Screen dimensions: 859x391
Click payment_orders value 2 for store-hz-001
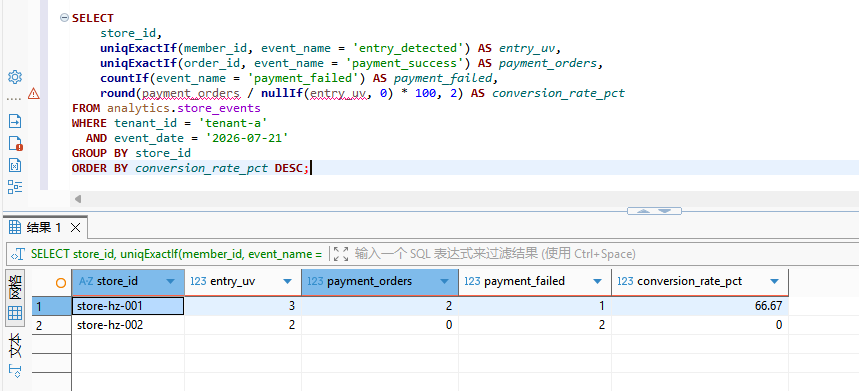[x=380, y=306]
